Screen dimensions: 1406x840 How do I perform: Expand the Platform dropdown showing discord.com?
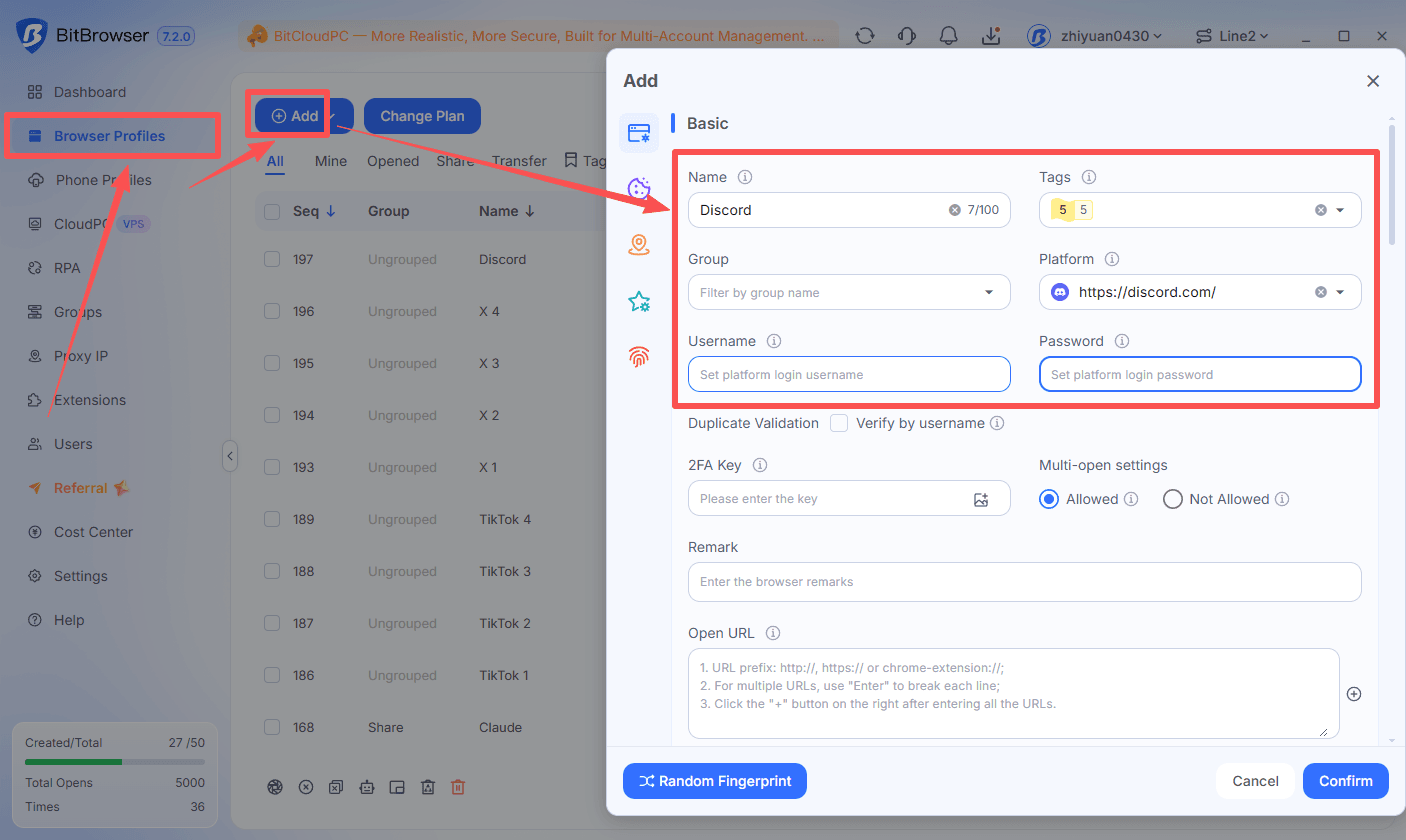point(1340,292)
